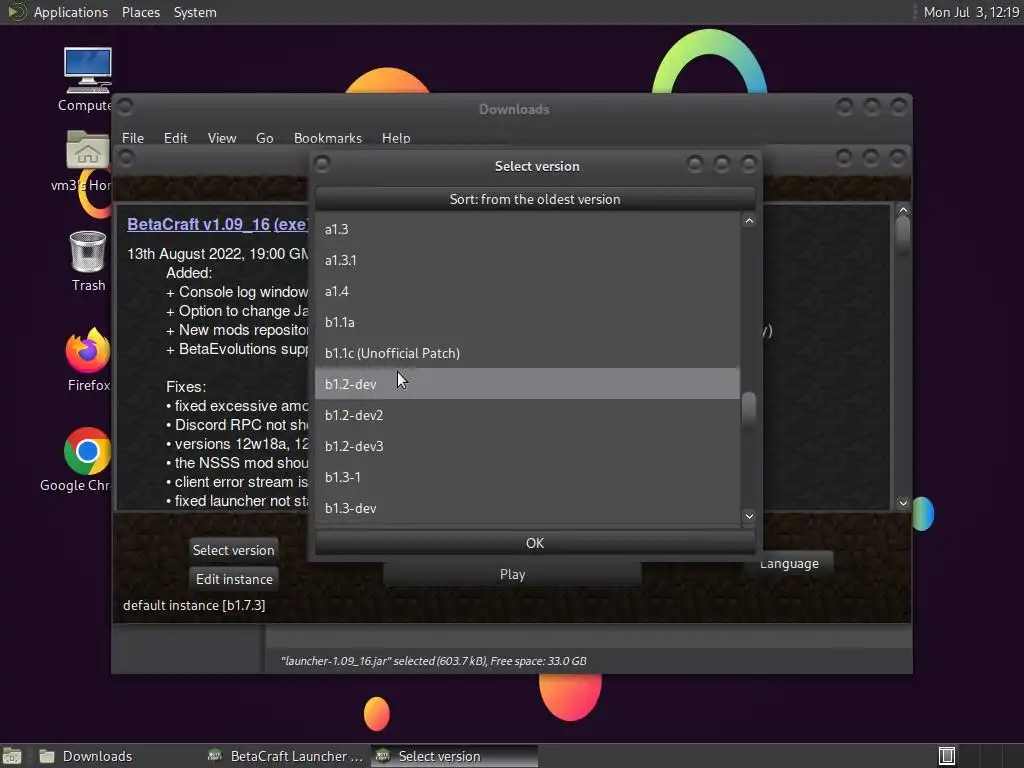Click the show desktop icon in bottom panel
This screenshot has height=768, width=1024.
tap(12, 756)
